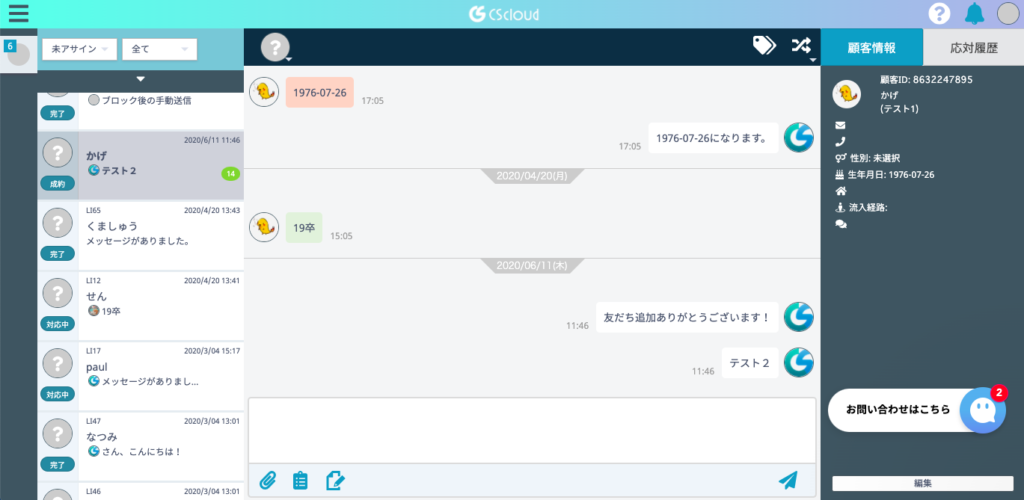Open the hamburger main menu
The width and height of the screenshot is (1024, 500).
click(x=18, y=13)
